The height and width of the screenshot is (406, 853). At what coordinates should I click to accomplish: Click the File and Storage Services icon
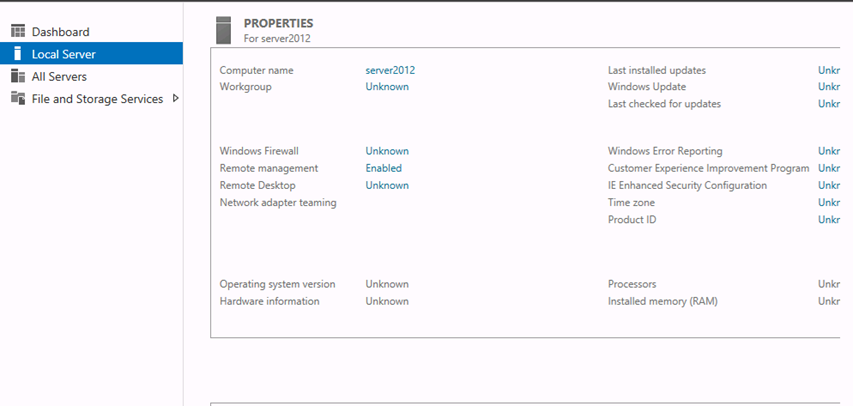[x=18, y=99]
